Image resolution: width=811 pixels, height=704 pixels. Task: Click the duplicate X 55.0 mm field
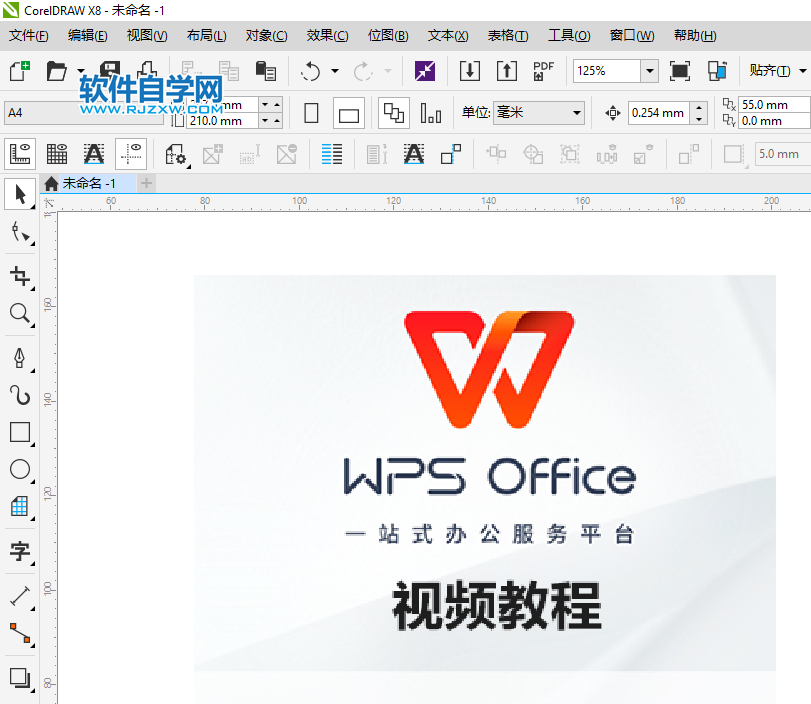coord(773,104)
